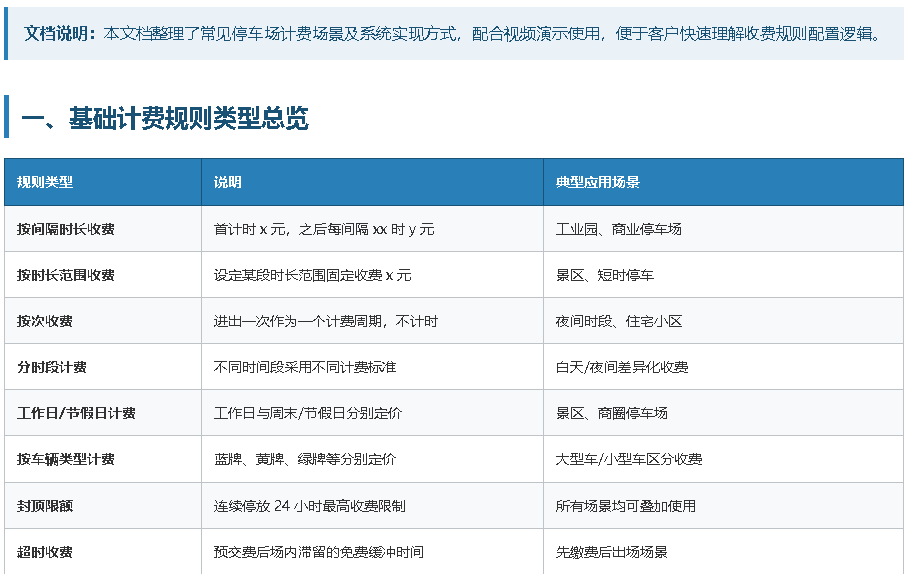Click the 文档说明 note box
This screenshot has height=574, width=905.
[454, 33]
